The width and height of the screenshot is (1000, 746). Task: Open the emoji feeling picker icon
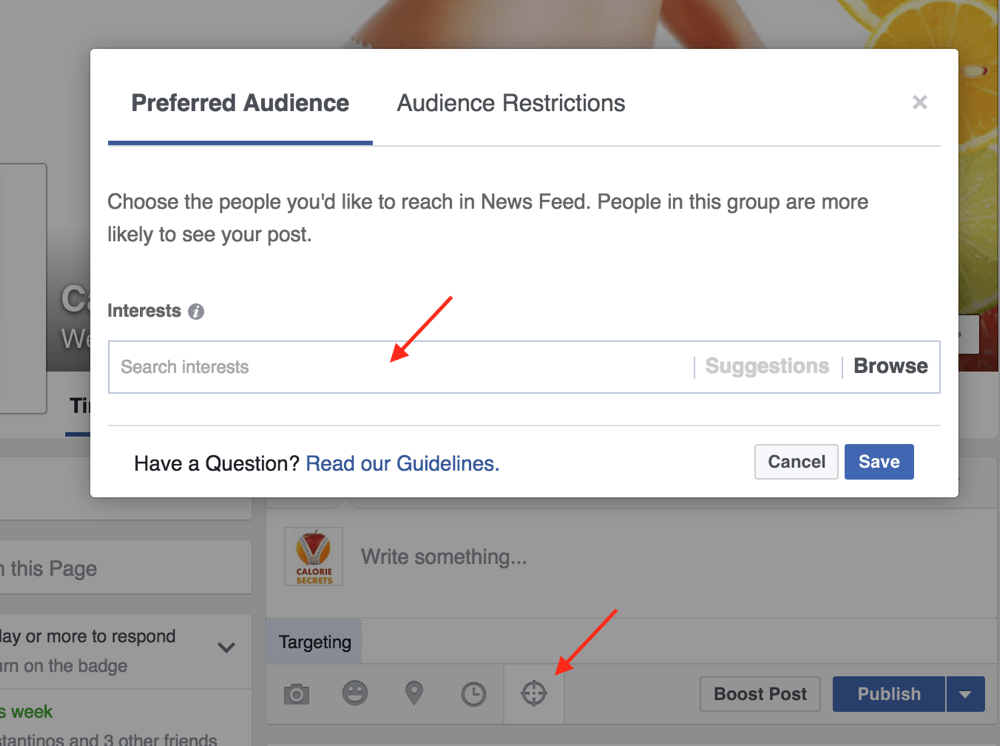point(355,694)
